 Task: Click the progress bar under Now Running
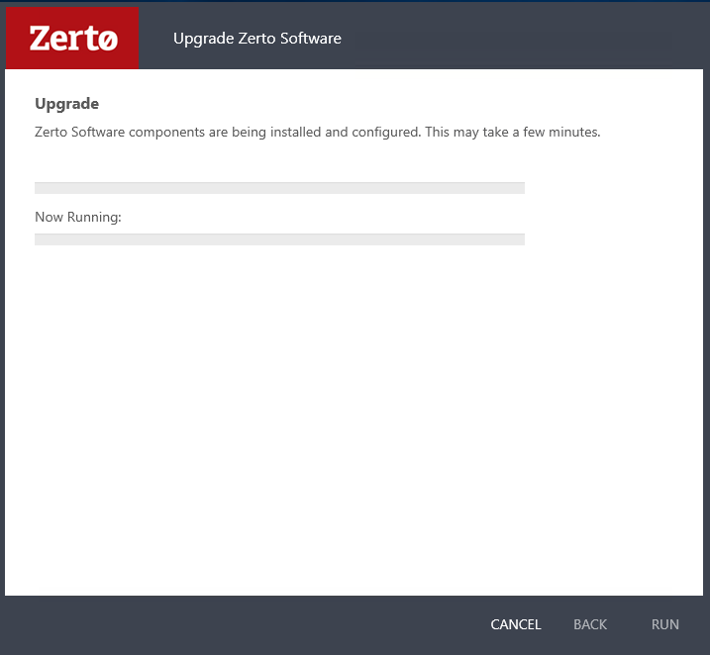coord(280,239)
